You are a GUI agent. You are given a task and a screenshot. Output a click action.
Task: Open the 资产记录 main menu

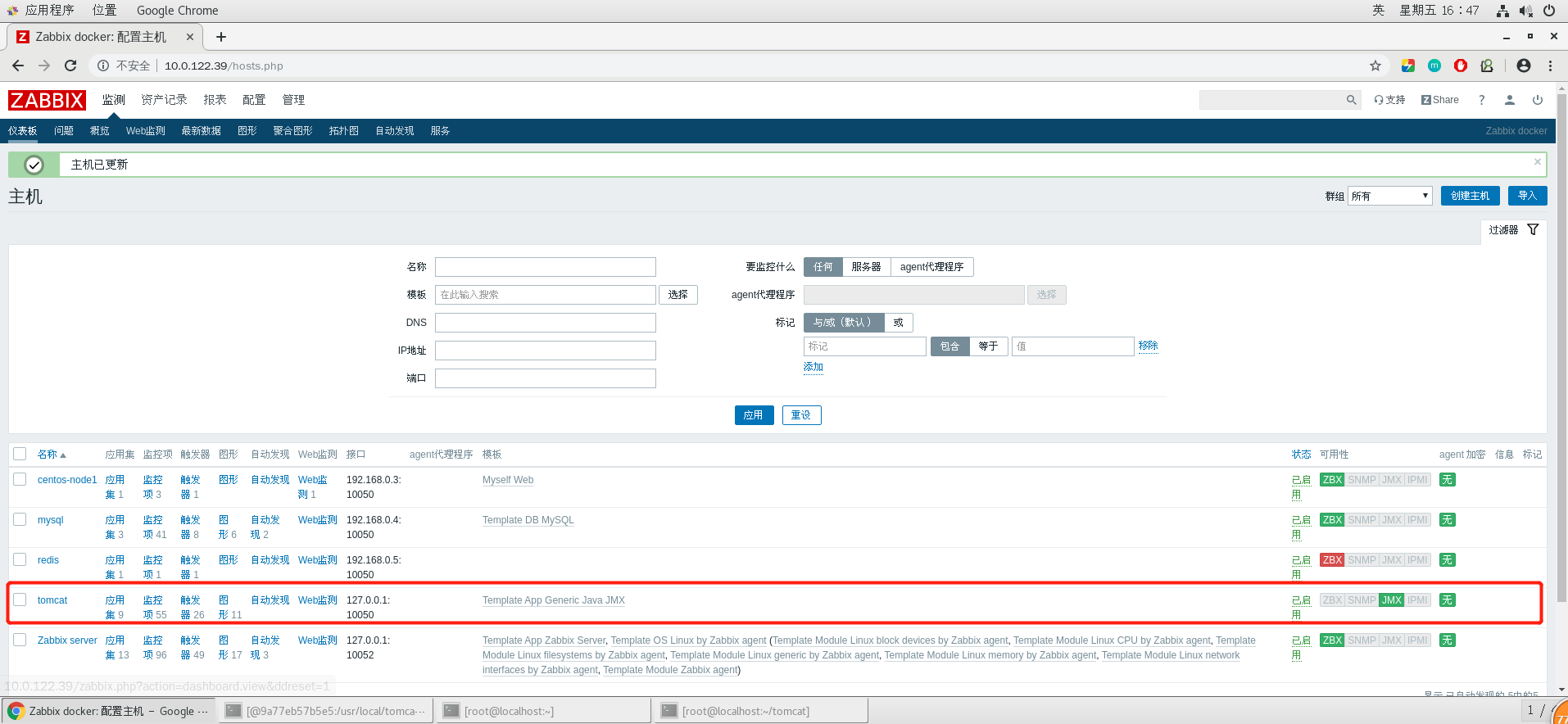[164, 100]
